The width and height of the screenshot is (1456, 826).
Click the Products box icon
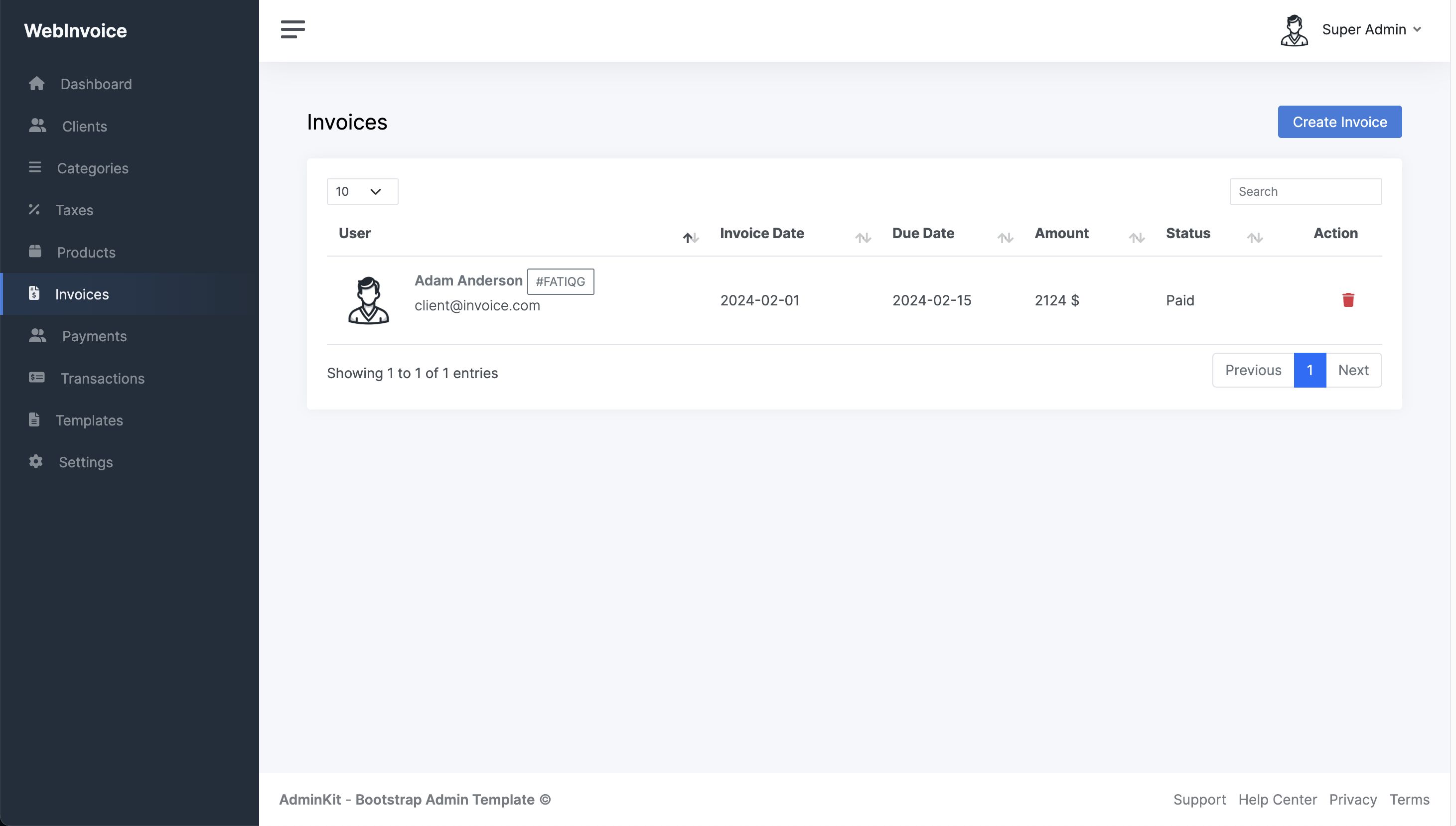tap(35, 252)
